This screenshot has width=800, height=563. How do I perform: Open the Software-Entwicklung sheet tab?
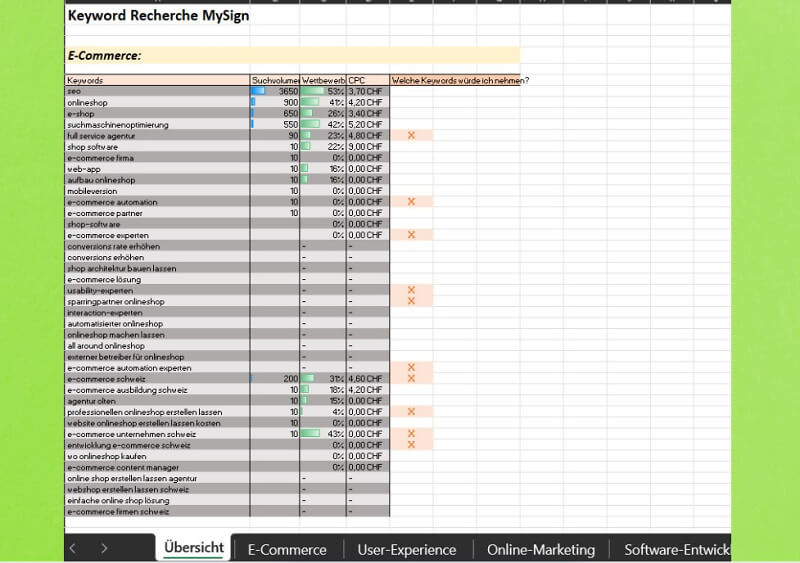click(675, 549)
